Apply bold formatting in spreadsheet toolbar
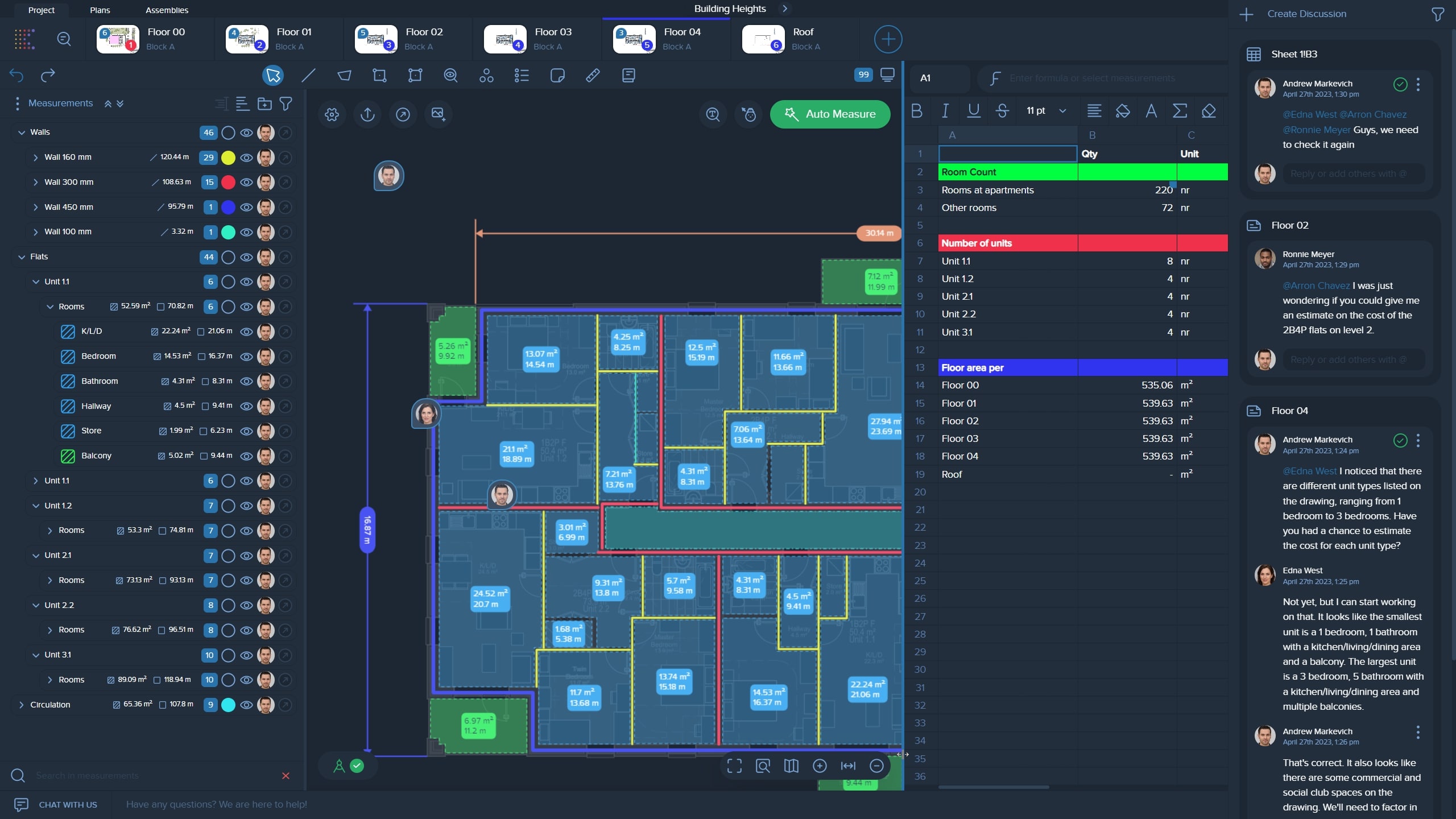 (917, 111)
